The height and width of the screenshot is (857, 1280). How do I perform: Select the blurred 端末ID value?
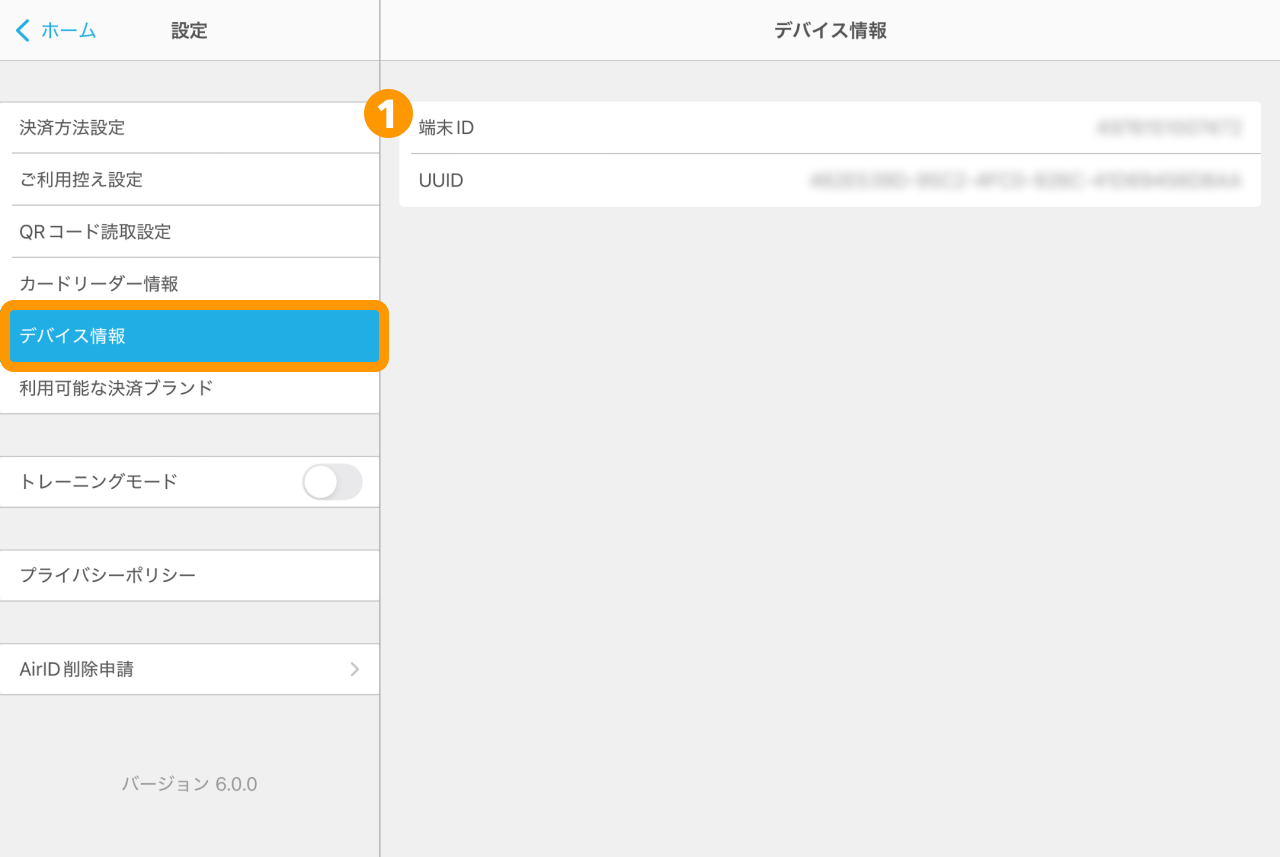pyautogui.click(x=1168, y=128)
